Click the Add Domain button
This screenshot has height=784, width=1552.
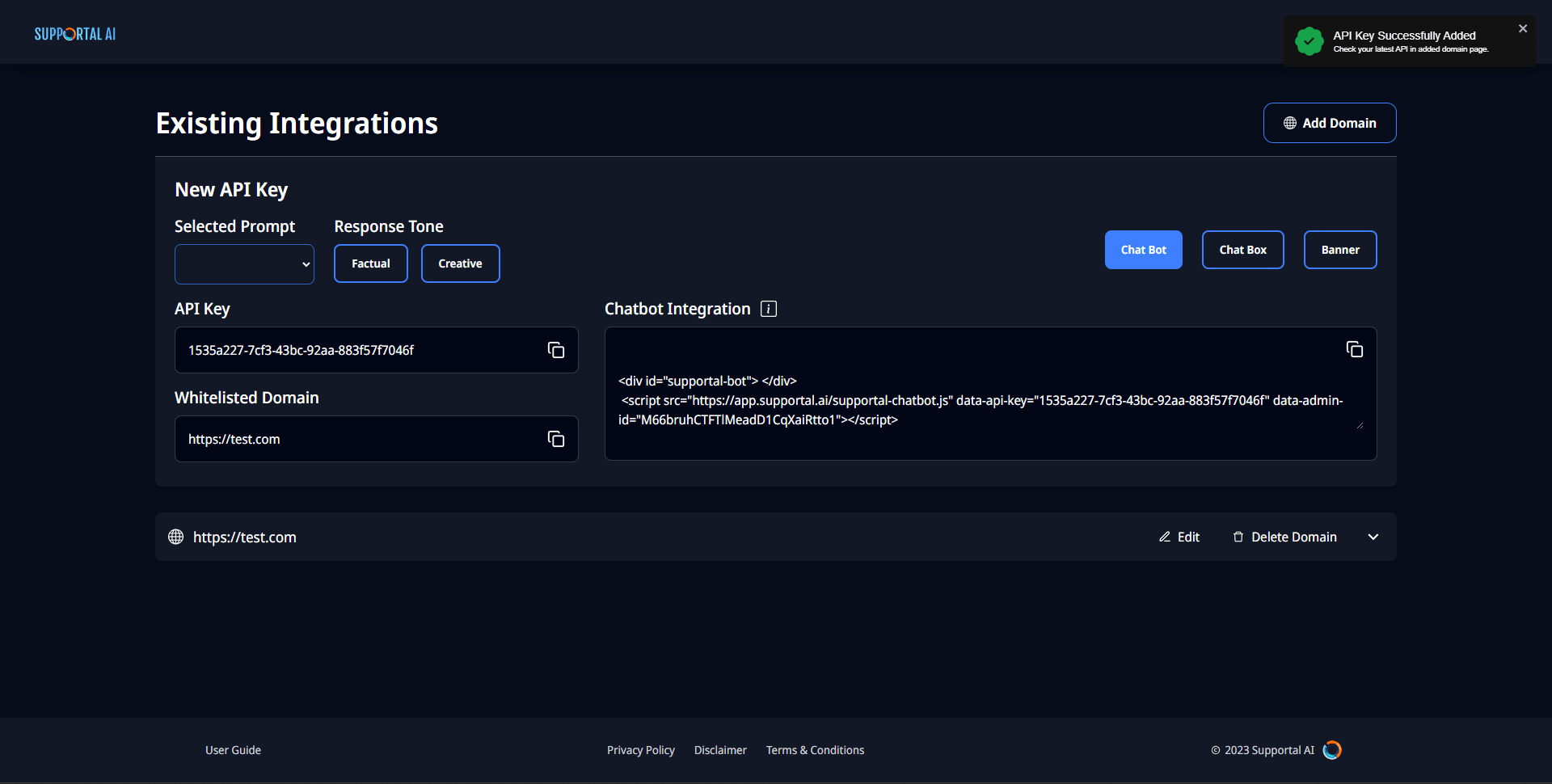(x=1330, y=123)
